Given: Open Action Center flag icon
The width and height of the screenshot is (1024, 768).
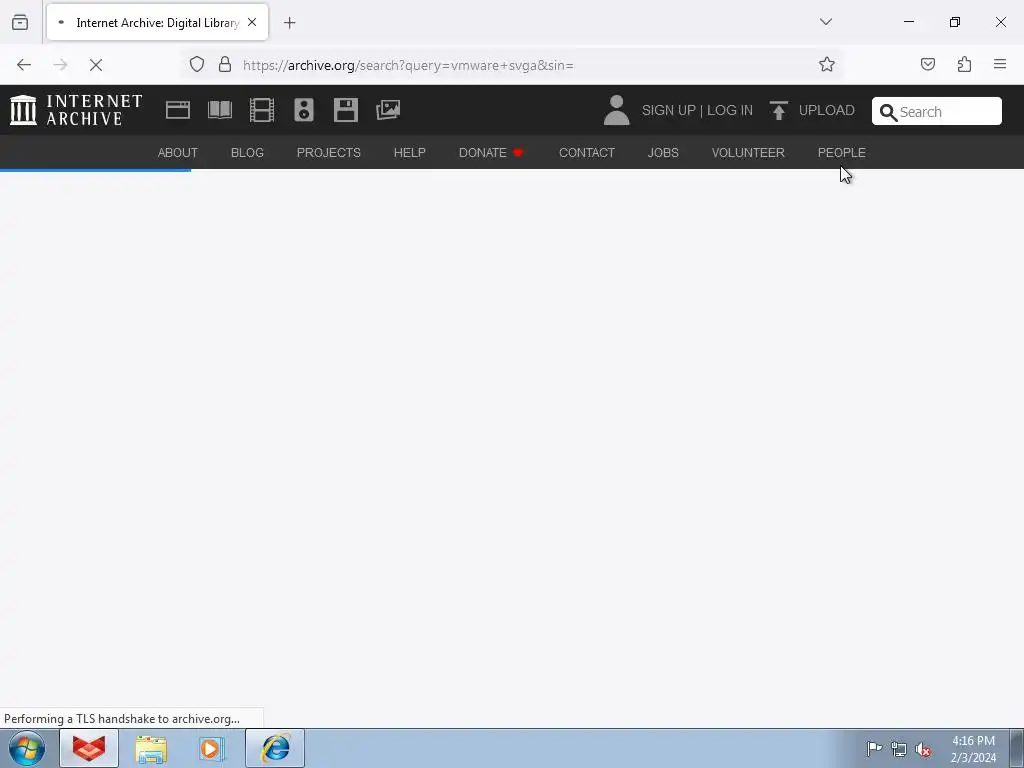Looking at the screenshot, I should [874, 749].
